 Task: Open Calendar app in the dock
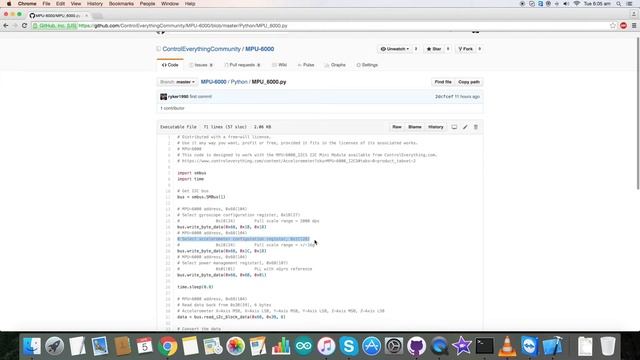pos(144,346)
